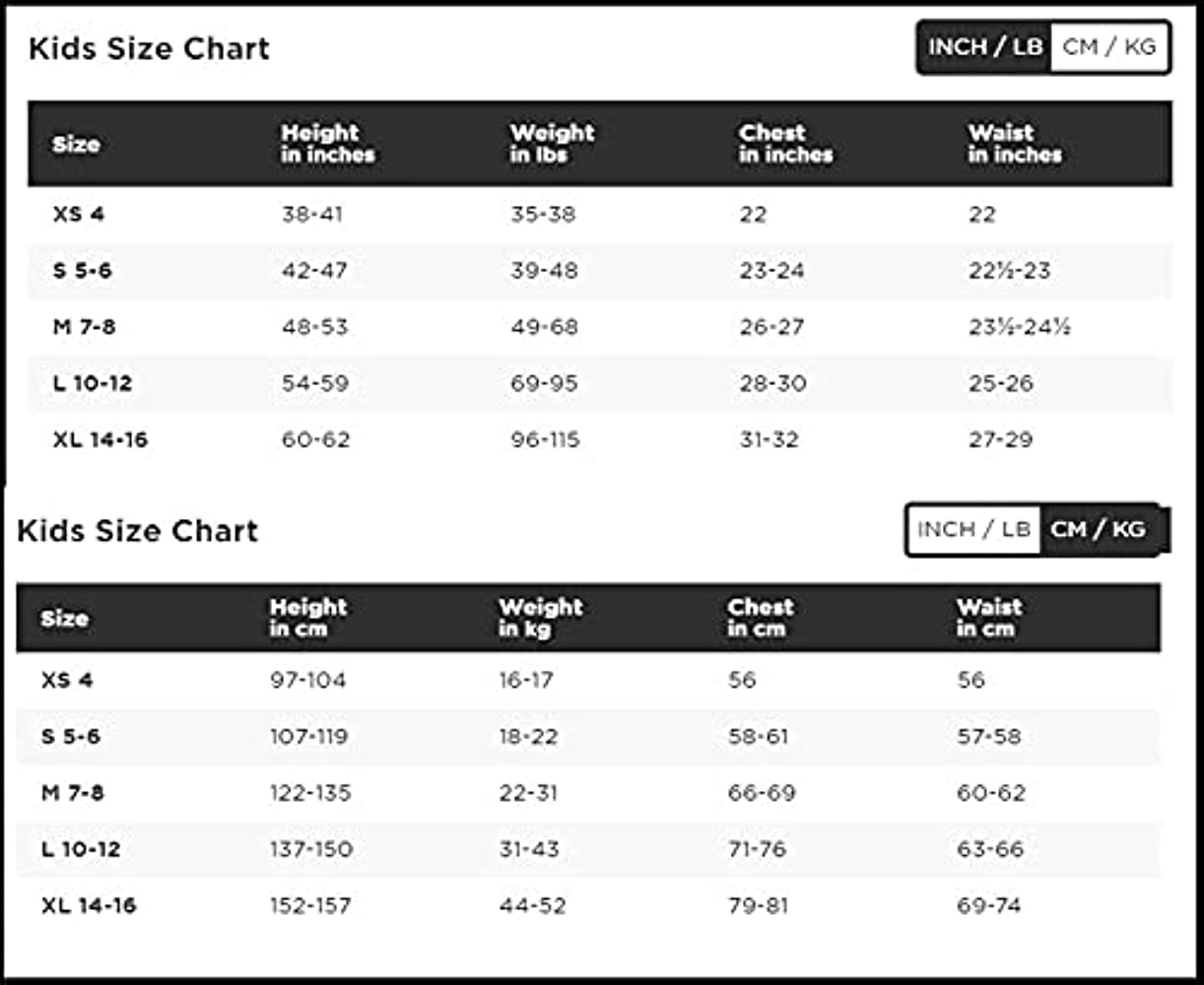The image size is (1204, 985).
Task: Select the M 7-8 row in inches chart
Action: (x=84, y=326)
